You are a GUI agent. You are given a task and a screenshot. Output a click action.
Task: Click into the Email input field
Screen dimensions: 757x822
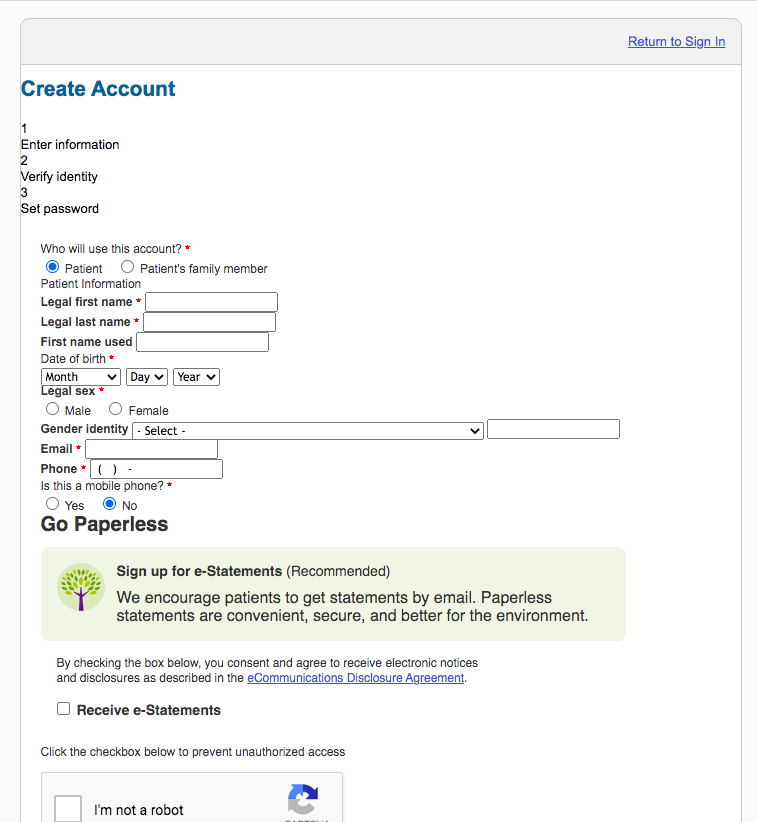[151, 449]
